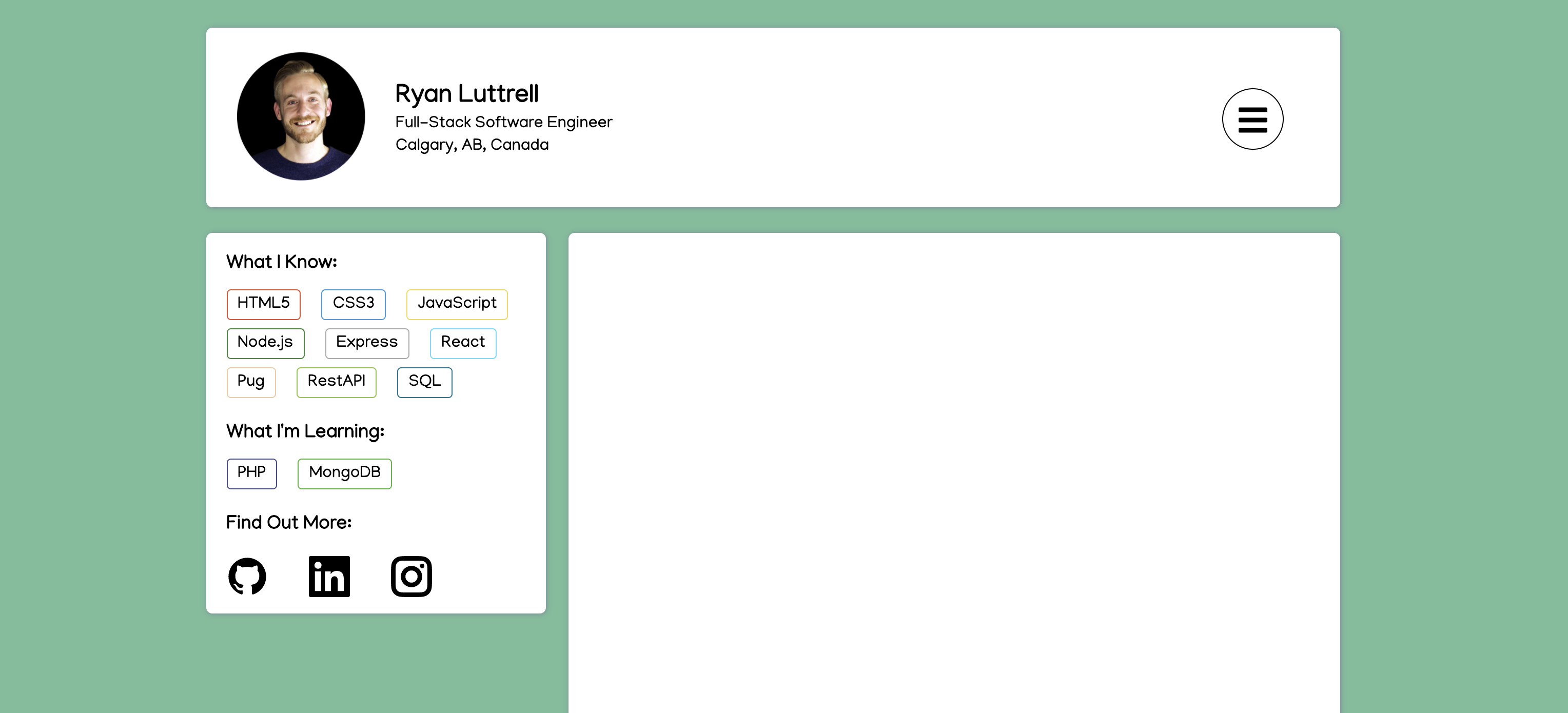The height and width of the screenshot is (713, 1568).
Task: Select the HTML5 skill tag
Action: 263,304
